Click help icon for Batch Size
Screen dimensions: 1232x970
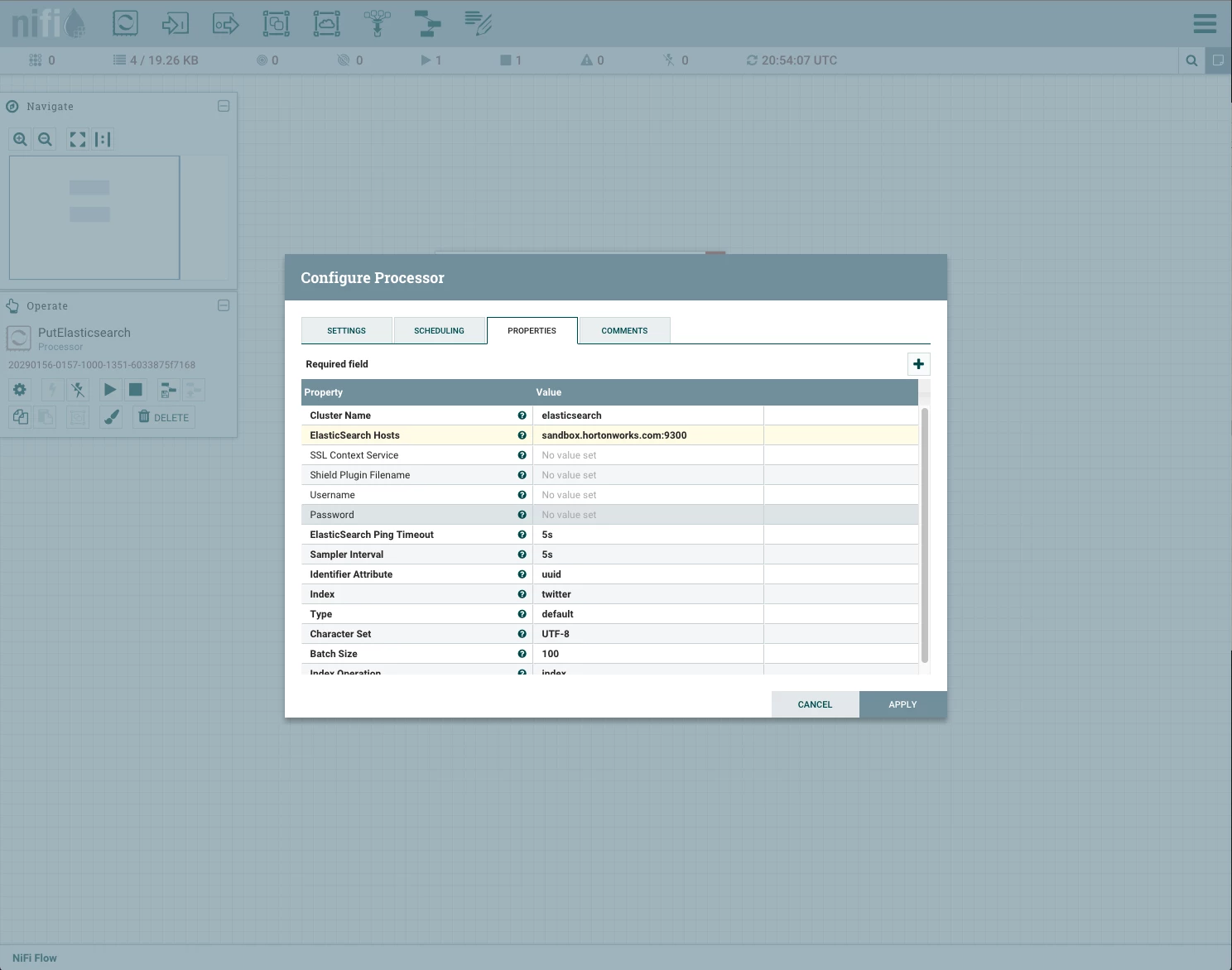(522, 654)
